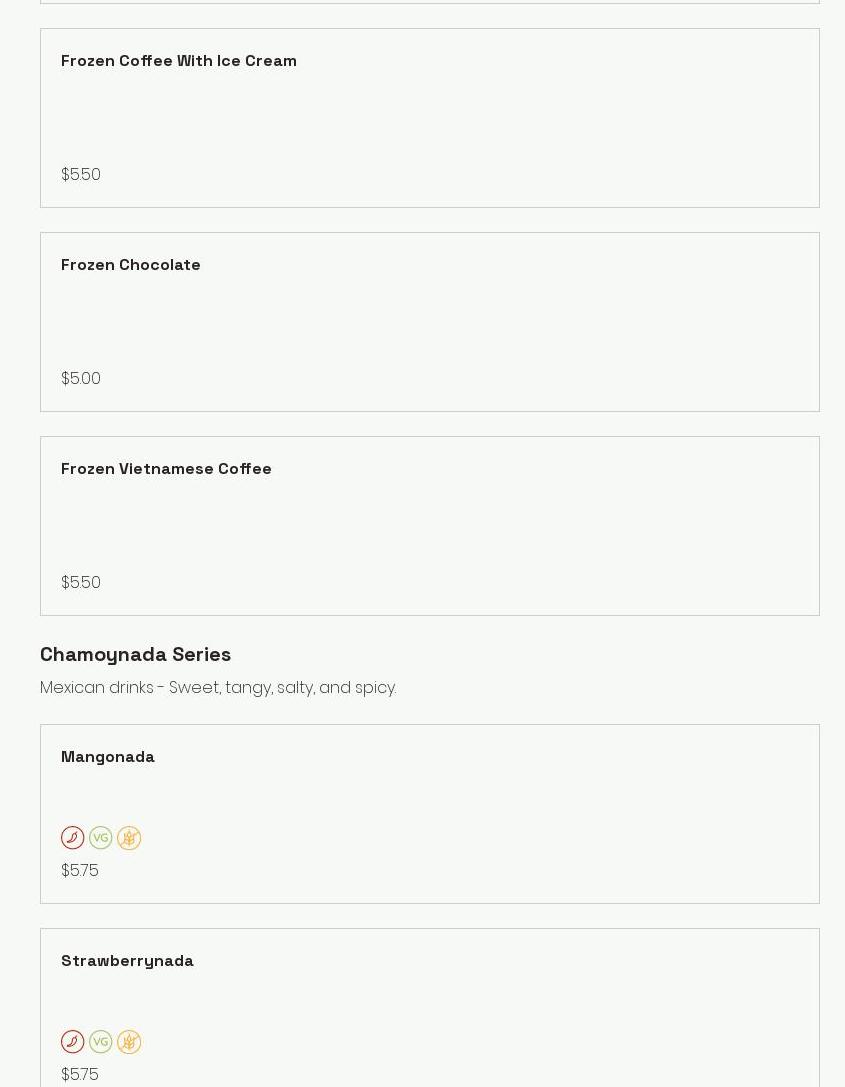Viewport: 845px width, 1087px height.
Task: Click the Chamoynada Series section heading
Action: click(136, 654)
